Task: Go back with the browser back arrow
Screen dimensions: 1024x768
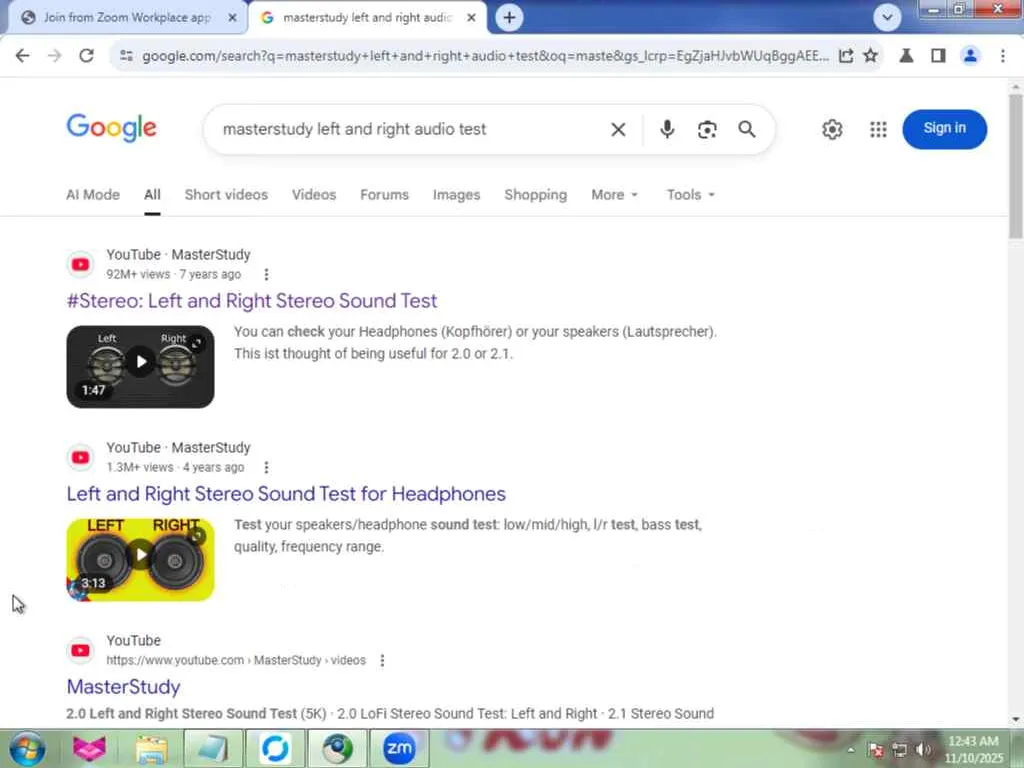Action: [22, 56]
